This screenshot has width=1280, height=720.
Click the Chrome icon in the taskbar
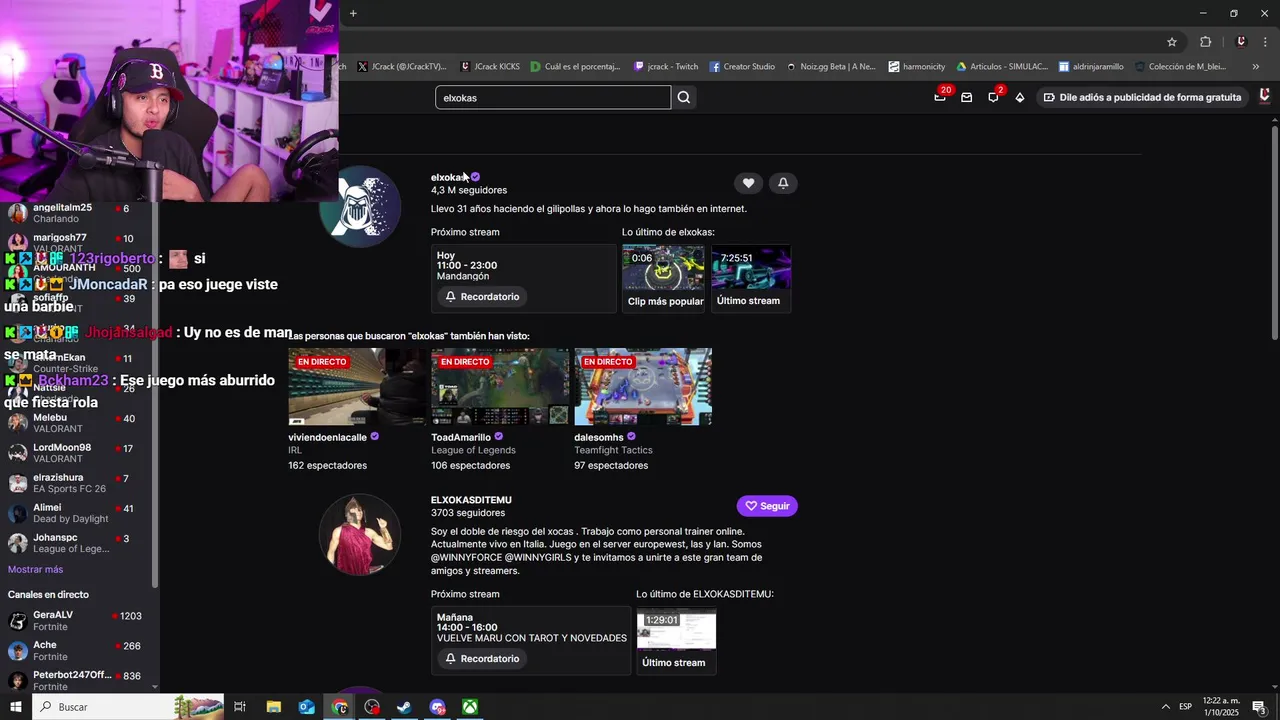(x=340, y=707)
